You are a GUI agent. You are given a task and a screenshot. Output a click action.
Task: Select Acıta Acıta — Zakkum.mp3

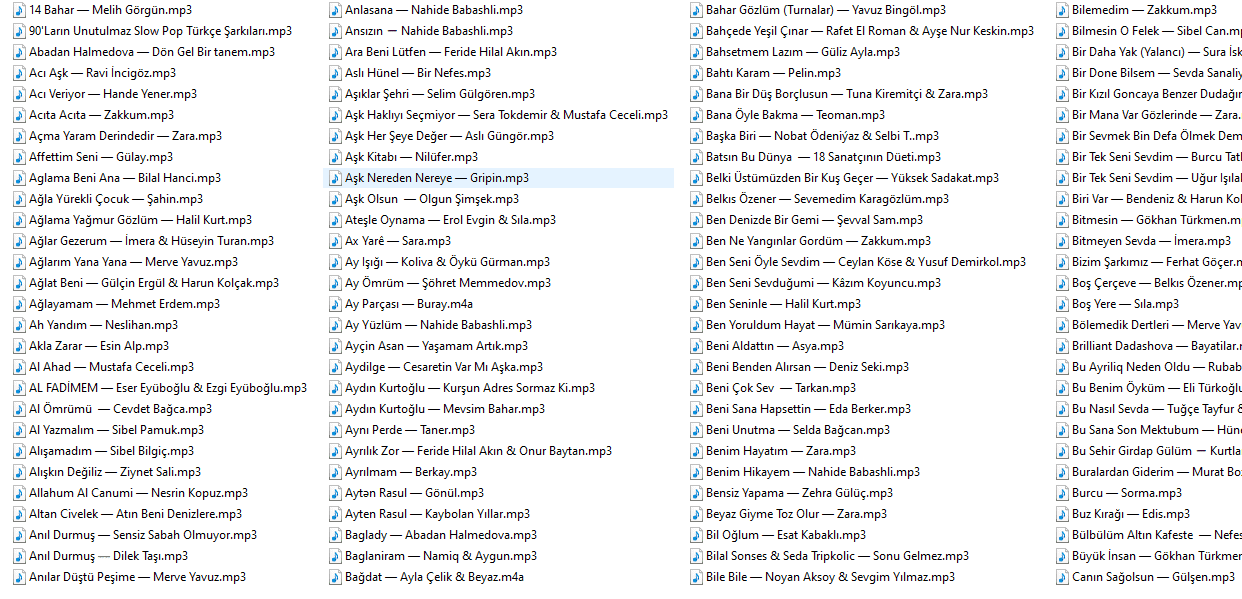coord(101,115)
